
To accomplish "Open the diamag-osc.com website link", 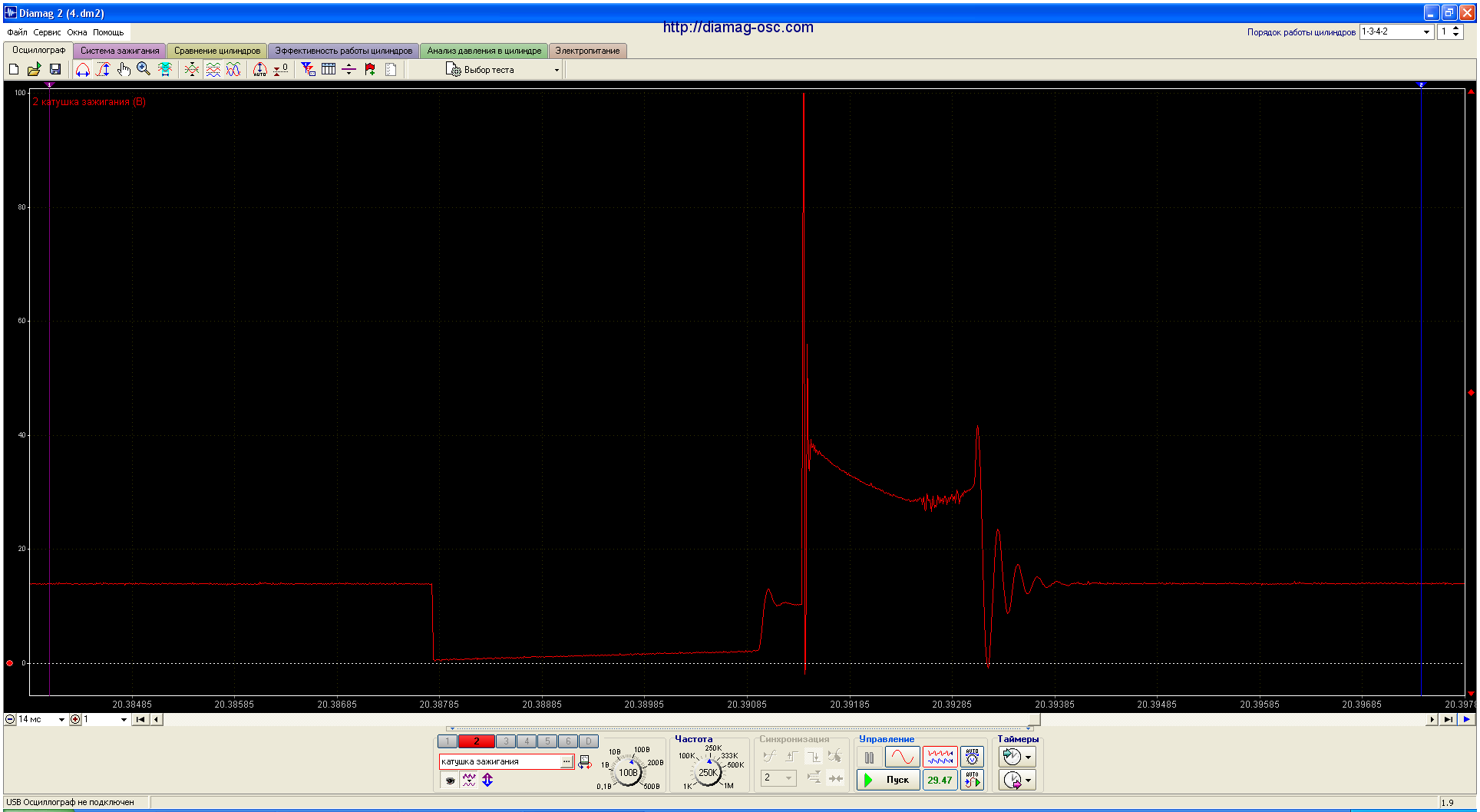I will [738, 28].
